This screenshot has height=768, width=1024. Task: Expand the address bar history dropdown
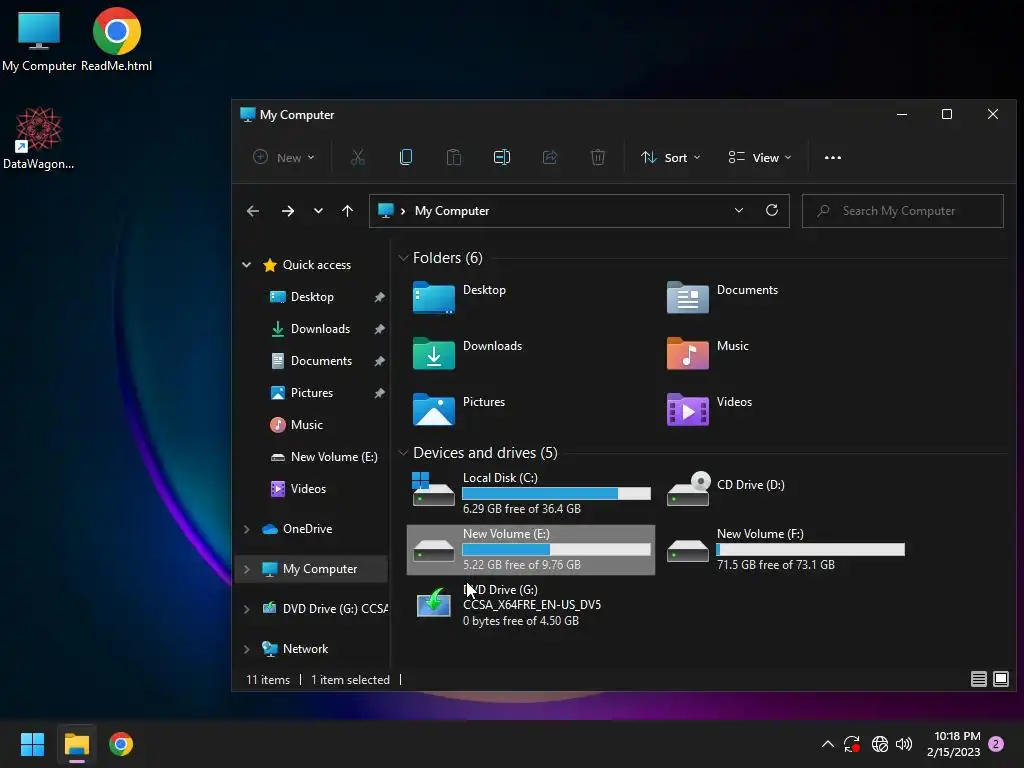(739, 210)
